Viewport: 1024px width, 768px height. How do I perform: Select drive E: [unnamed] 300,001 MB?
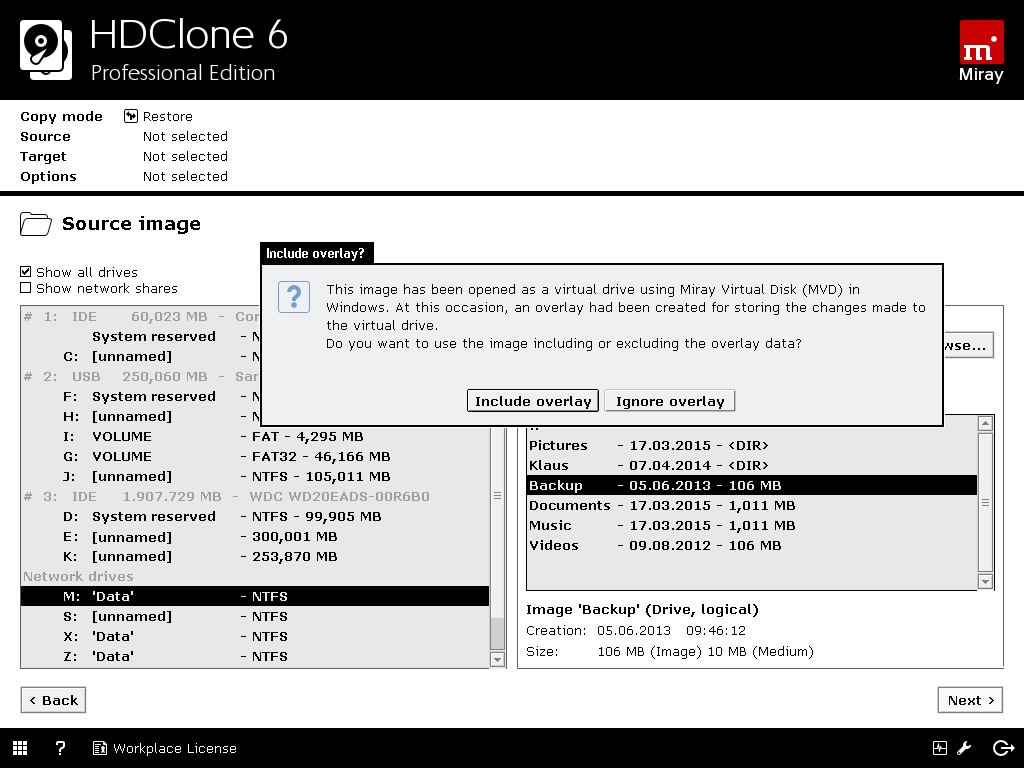(255, 537)
